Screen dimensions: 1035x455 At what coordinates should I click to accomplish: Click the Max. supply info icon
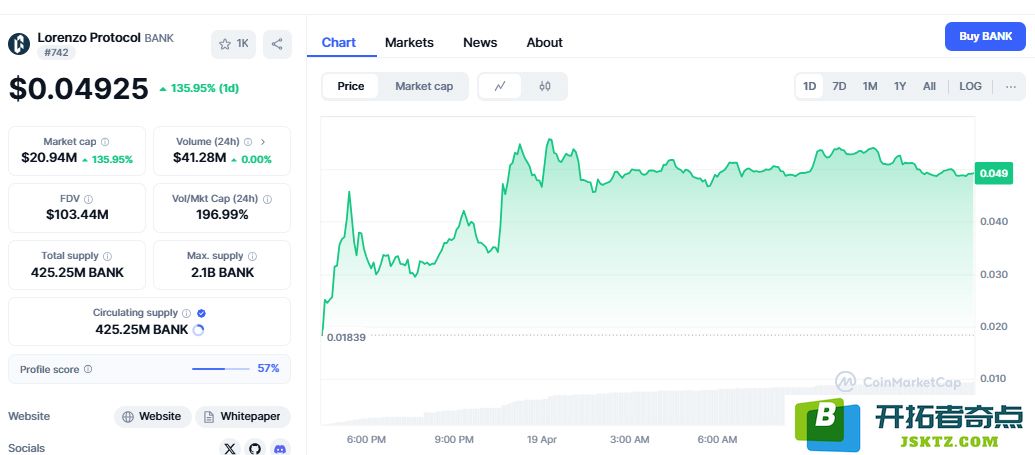point(252,256)
